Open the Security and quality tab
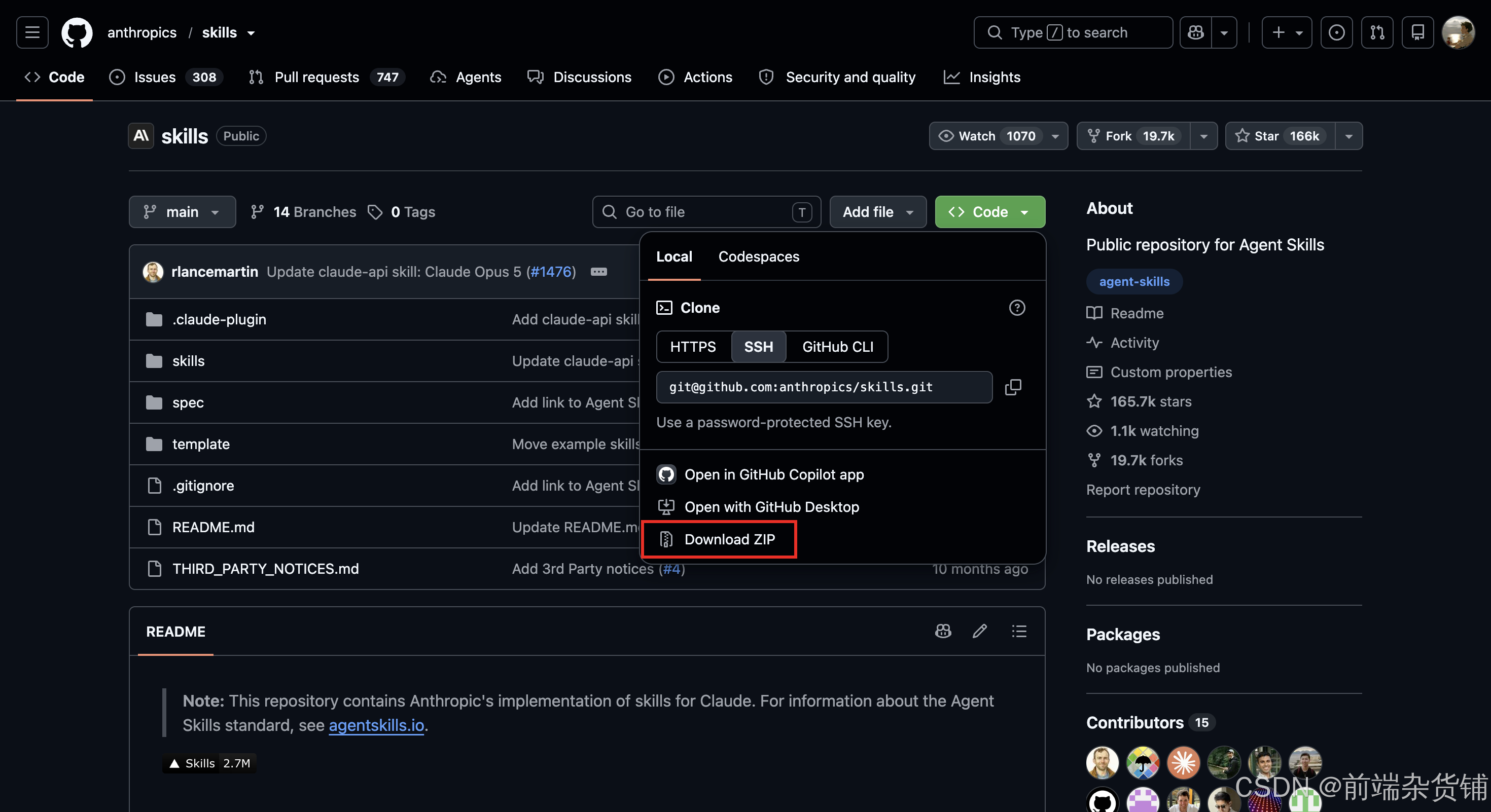 [837, 77]
